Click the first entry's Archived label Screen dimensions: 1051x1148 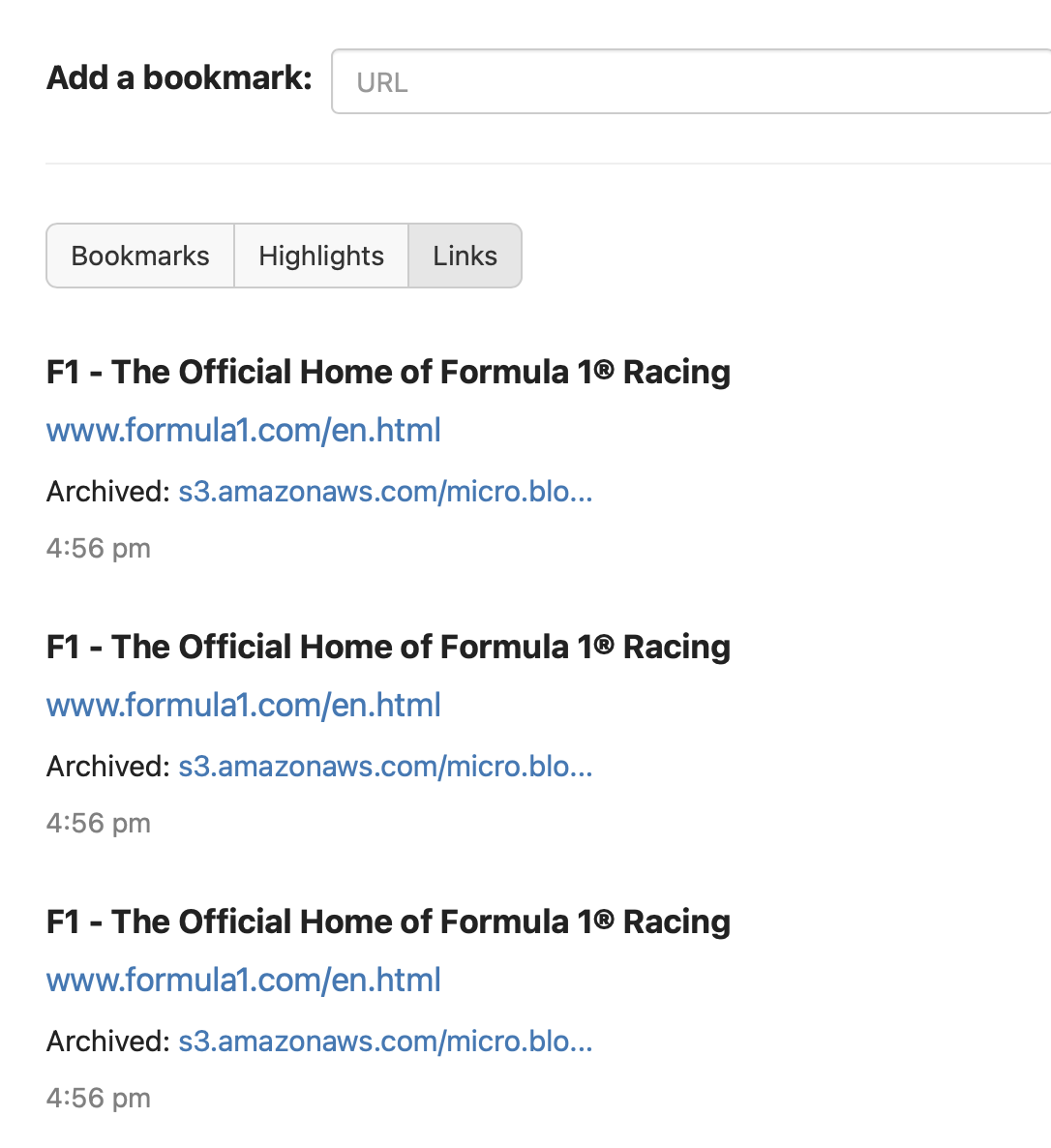click(x=108, y=492)
